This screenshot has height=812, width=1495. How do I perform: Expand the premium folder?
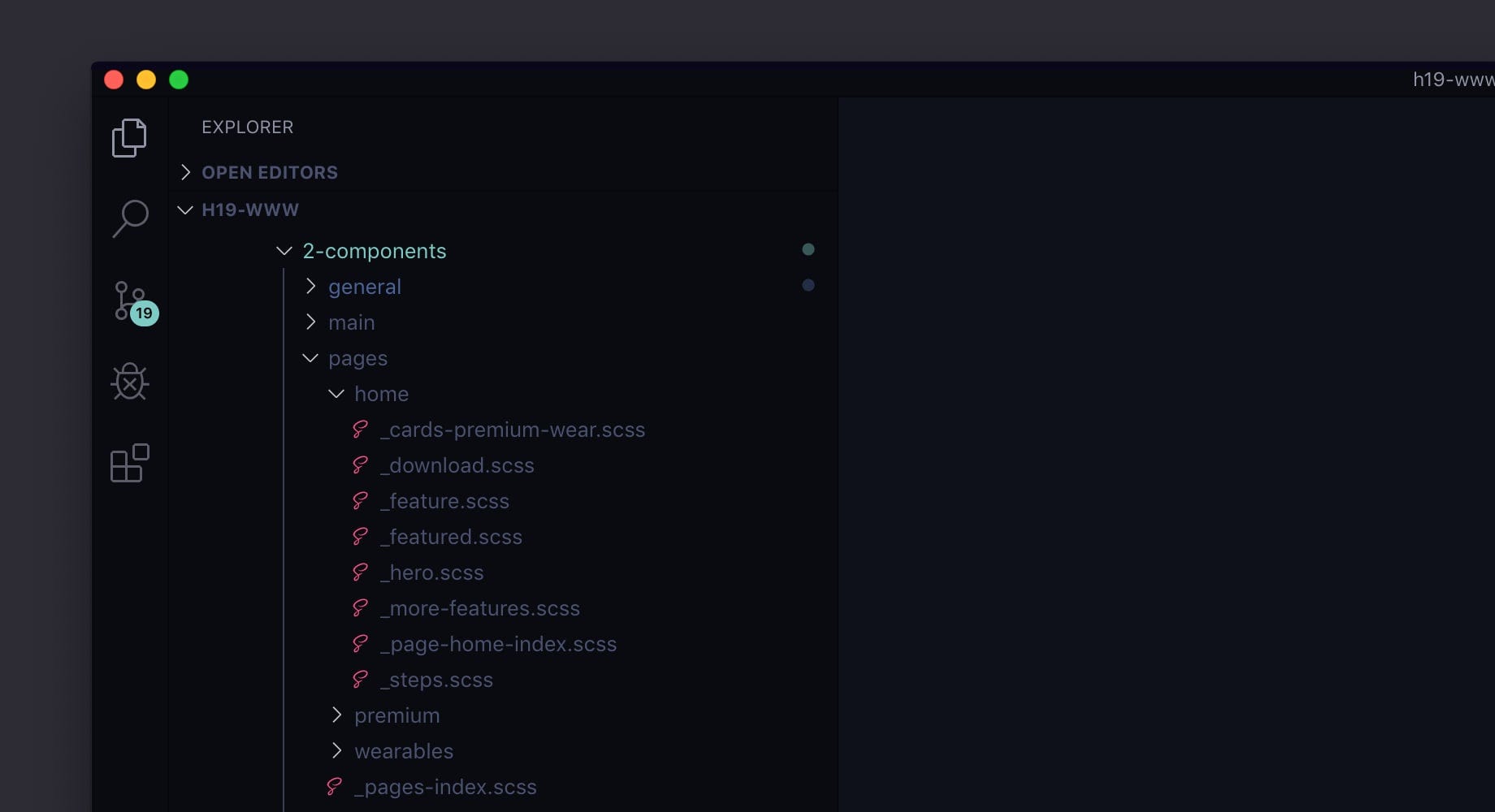click(337, 715)
